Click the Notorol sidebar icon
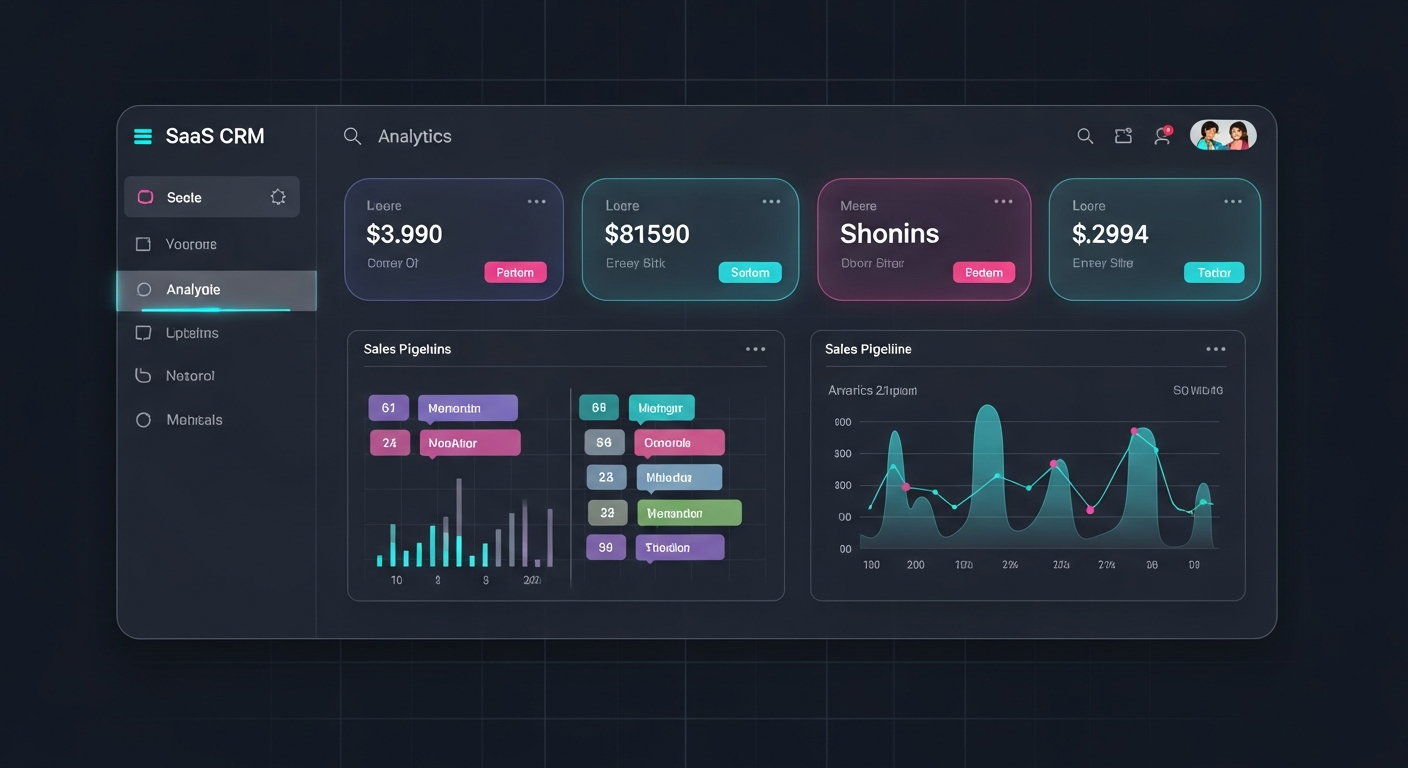 click(x=143, y=376)
